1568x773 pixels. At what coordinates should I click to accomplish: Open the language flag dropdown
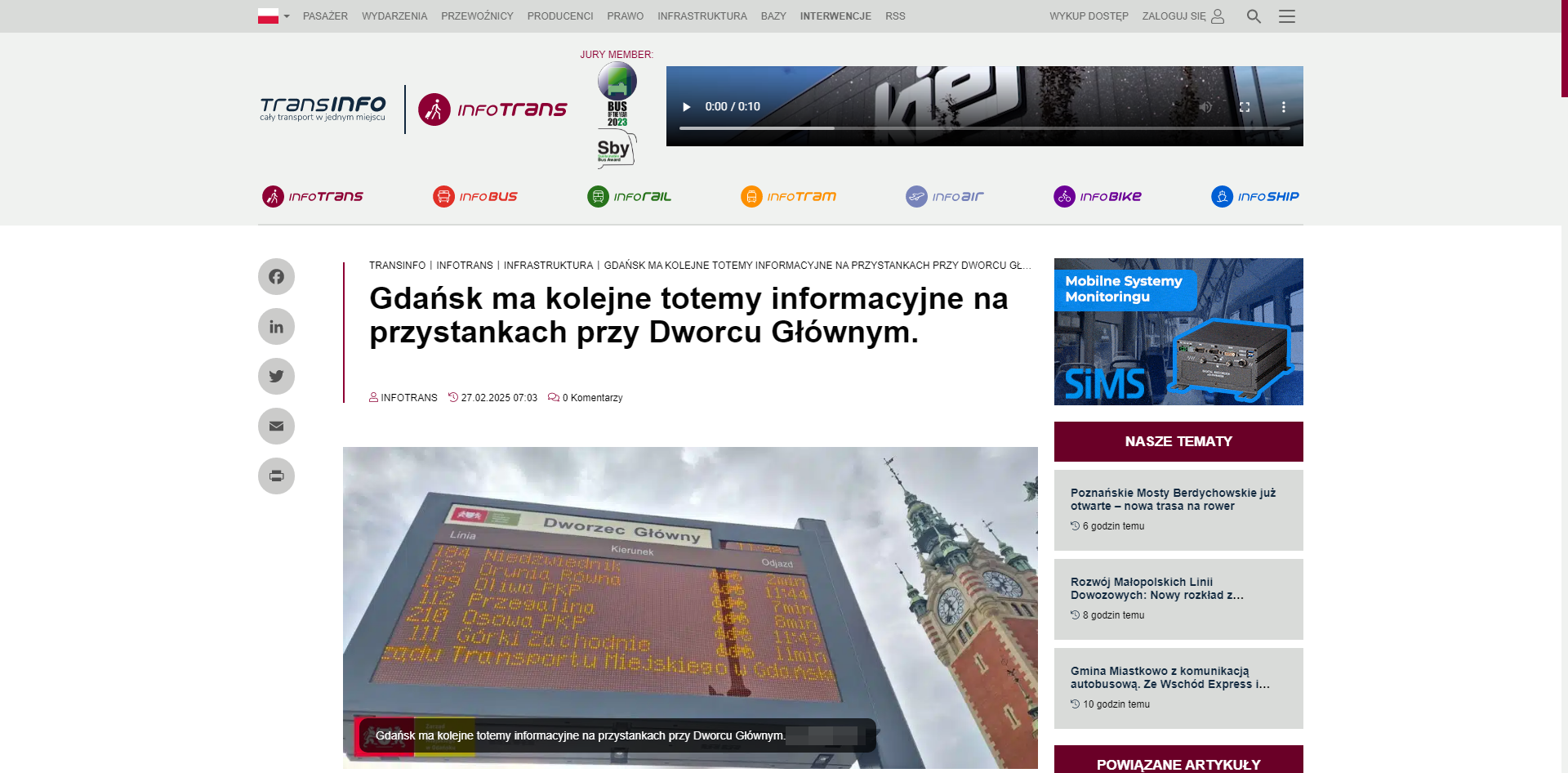(274, 16)
